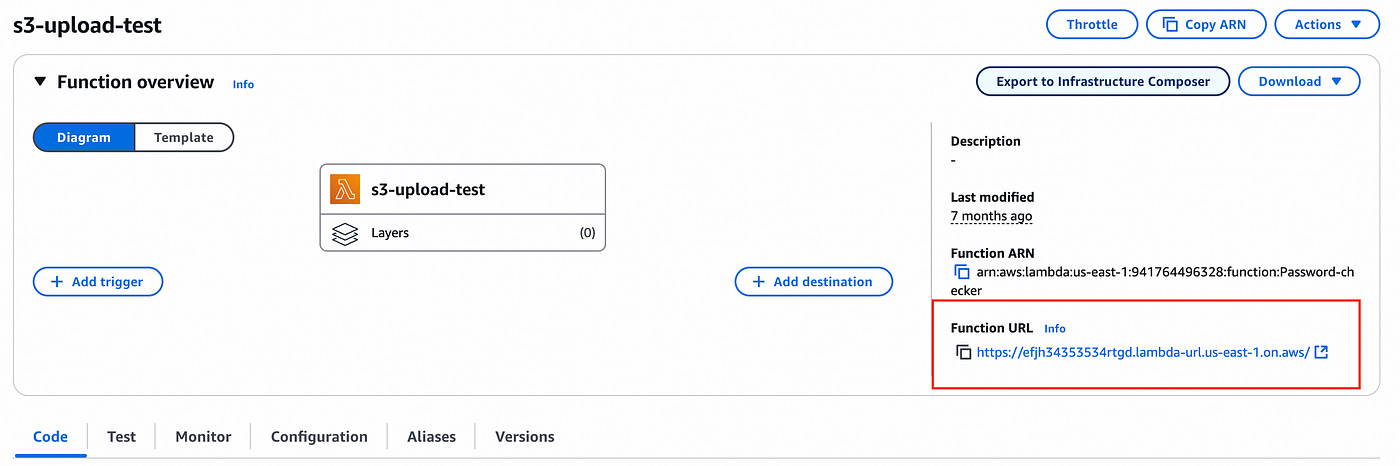The width and height of the screenshot is (1400, 466).
Task: Open the lambda-url function URL link
Action: pos(1143,352)
